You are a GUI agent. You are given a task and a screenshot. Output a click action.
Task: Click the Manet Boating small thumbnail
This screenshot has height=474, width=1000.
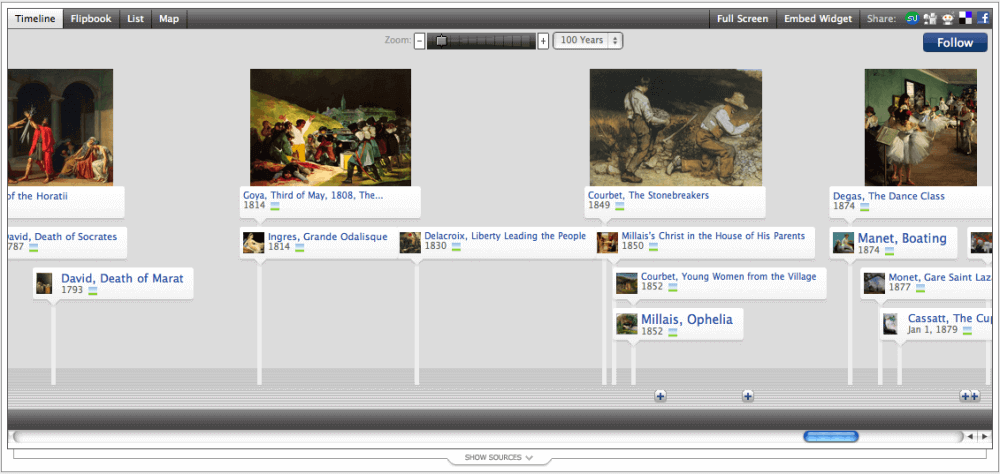click(843, 242)
